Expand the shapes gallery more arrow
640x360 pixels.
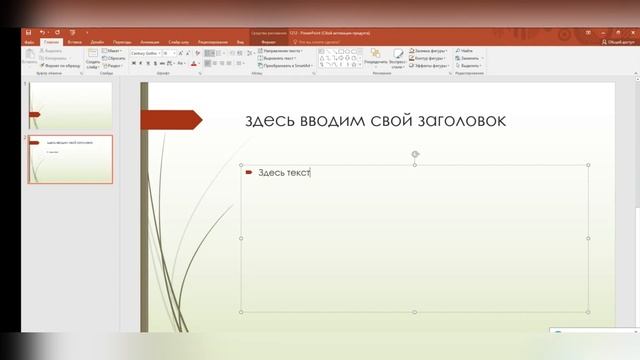360,64
